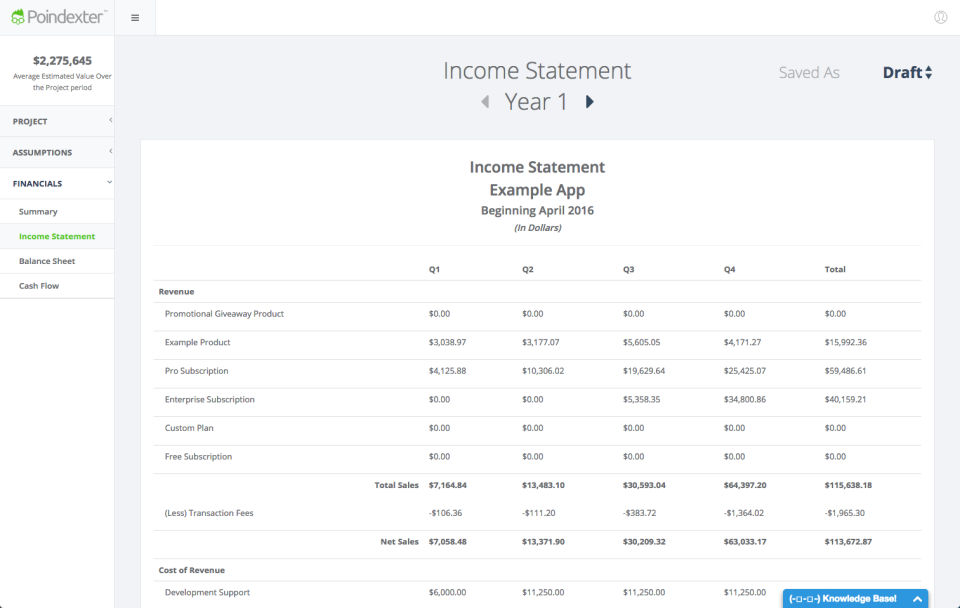This screenshot has height=608, width=960.
Task: Select Promotional Giveaway Product row label
Action: coord(224,313)
